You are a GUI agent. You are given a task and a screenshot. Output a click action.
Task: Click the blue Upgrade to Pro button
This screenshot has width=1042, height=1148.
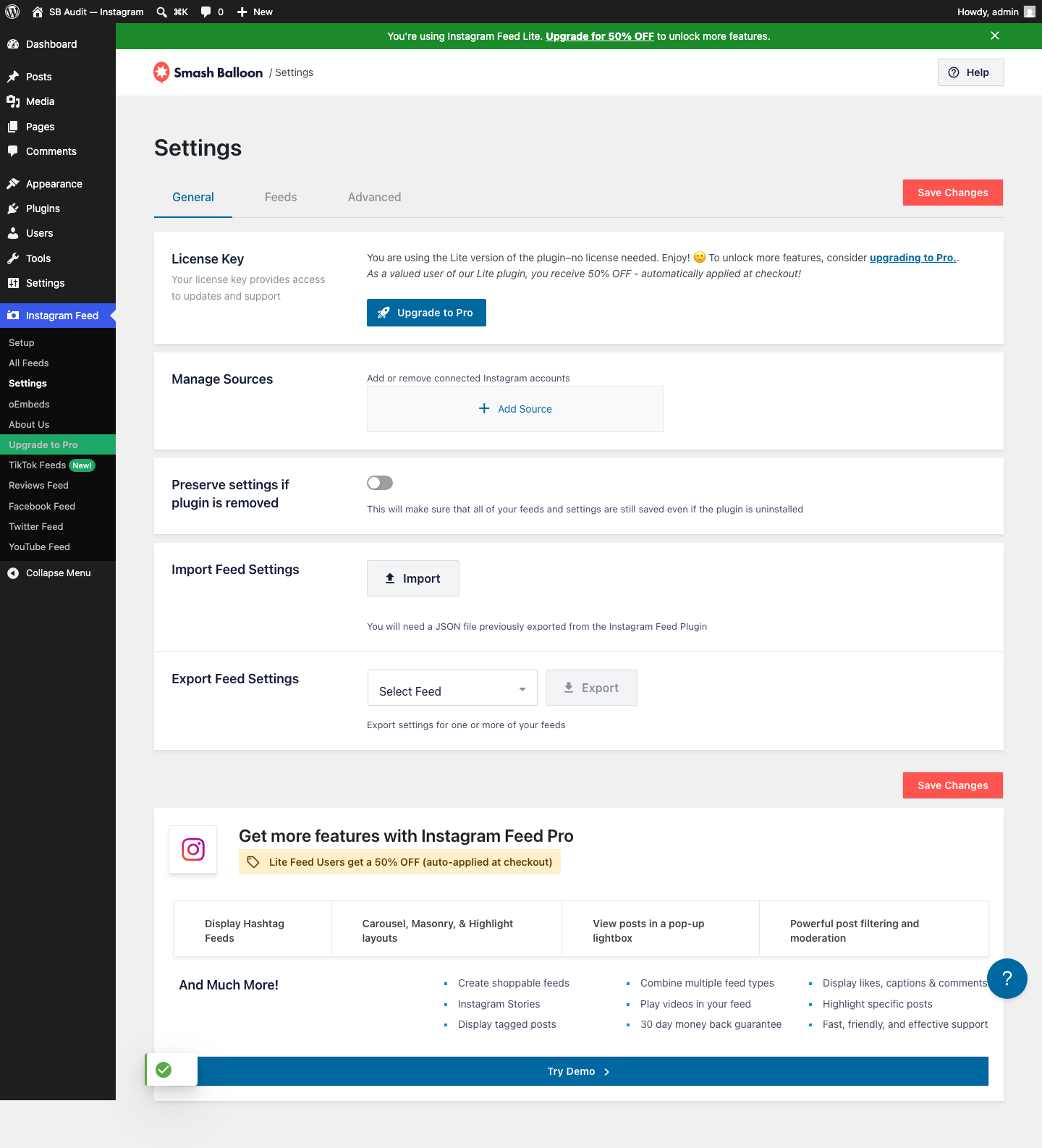click(426, 313)
